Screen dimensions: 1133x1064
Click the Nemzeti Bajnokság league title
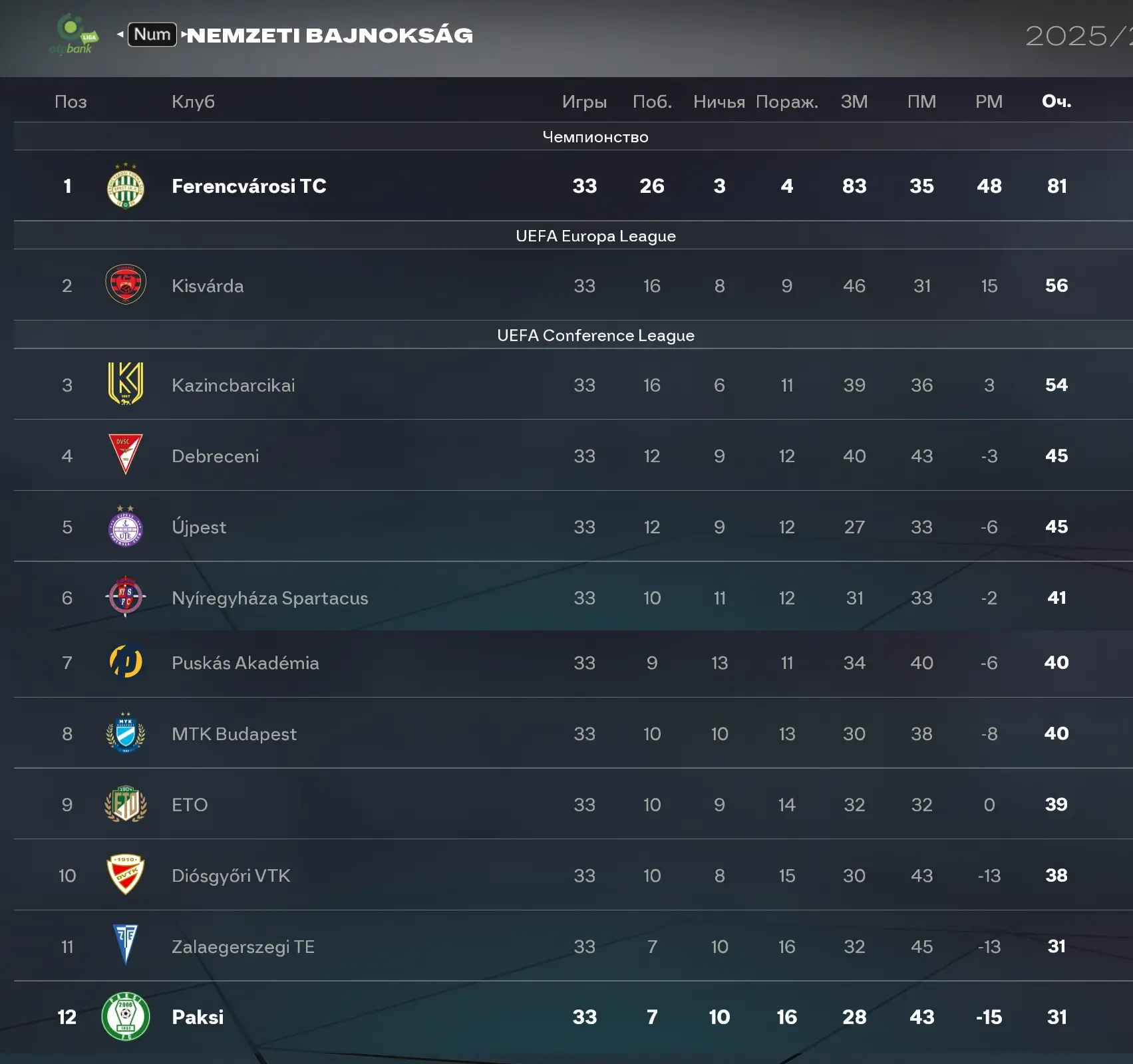coord(331,35)
